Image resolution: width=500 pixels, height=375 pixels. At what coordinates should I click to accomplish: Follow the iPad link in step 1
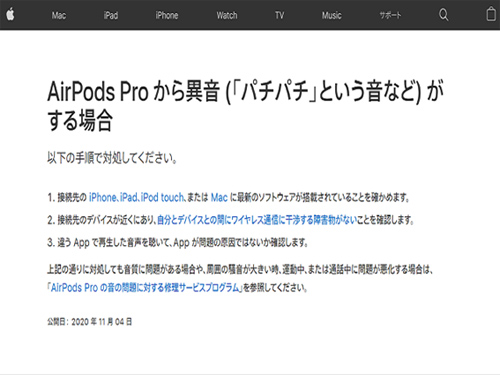click(x=129, y=197)
